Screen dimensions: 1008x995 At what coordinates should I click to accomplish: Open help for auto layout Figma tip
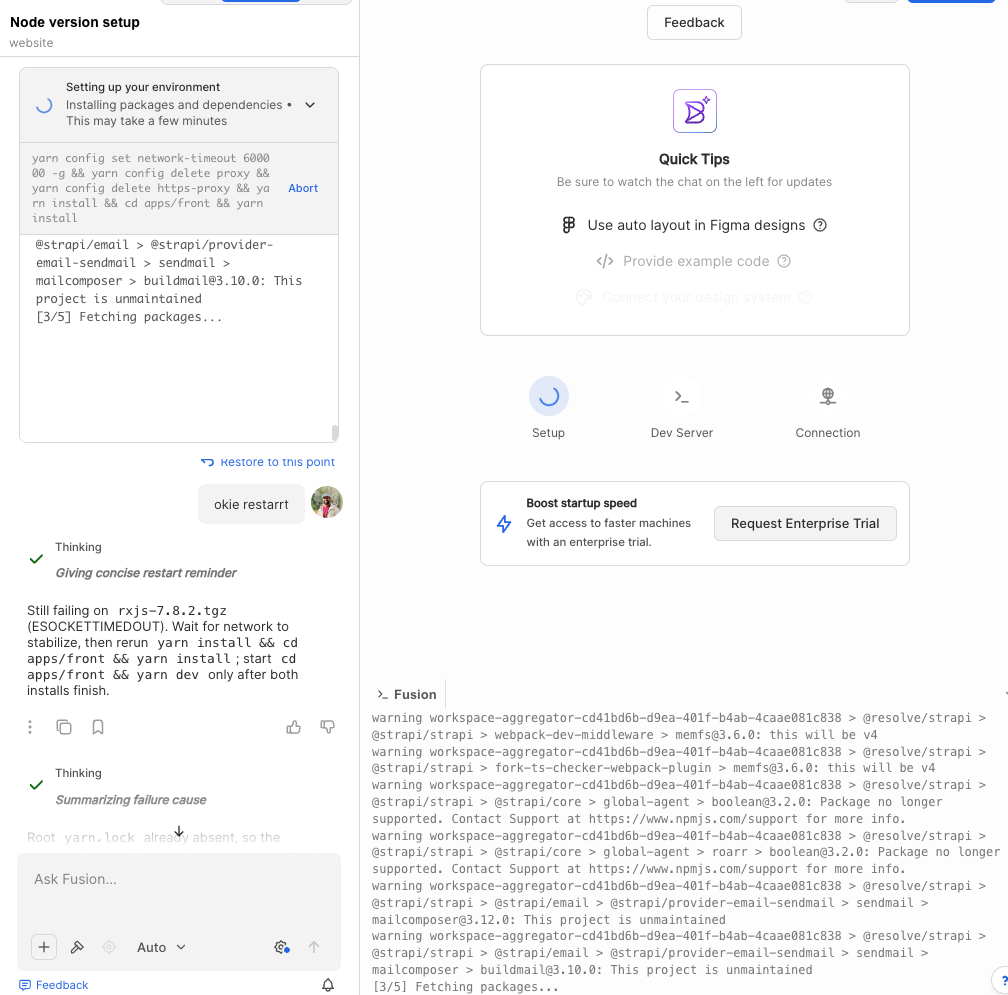tap(820, 225)
